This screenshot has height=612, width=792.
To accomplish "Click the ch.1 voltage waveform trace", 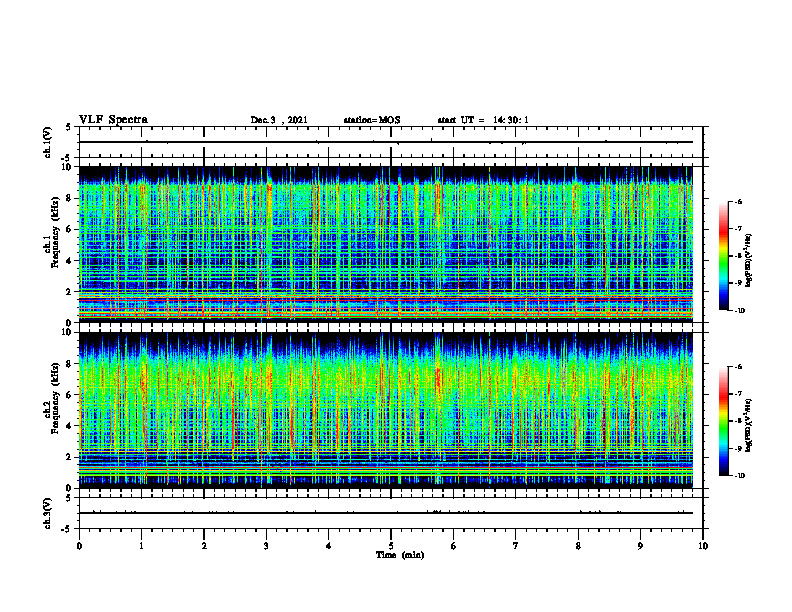I will [386, 142].
